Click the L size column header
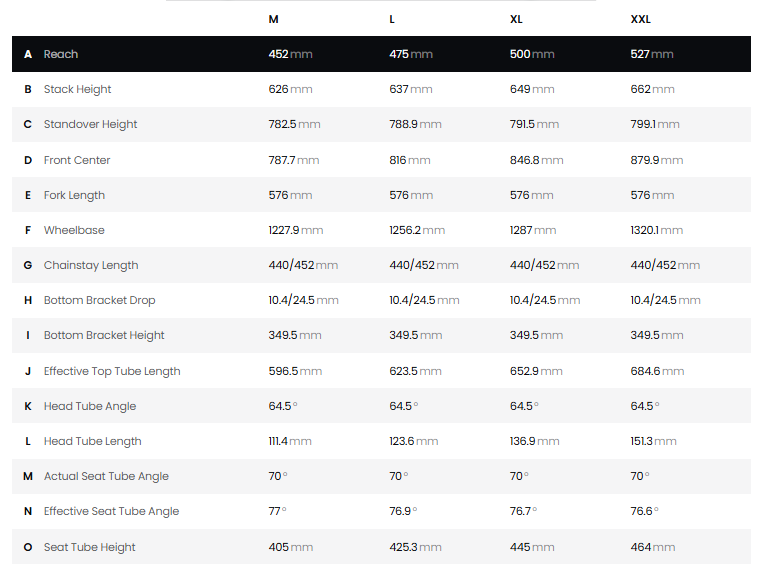The height and width of the screenshot is (584, 775). (x=392, y=19)
